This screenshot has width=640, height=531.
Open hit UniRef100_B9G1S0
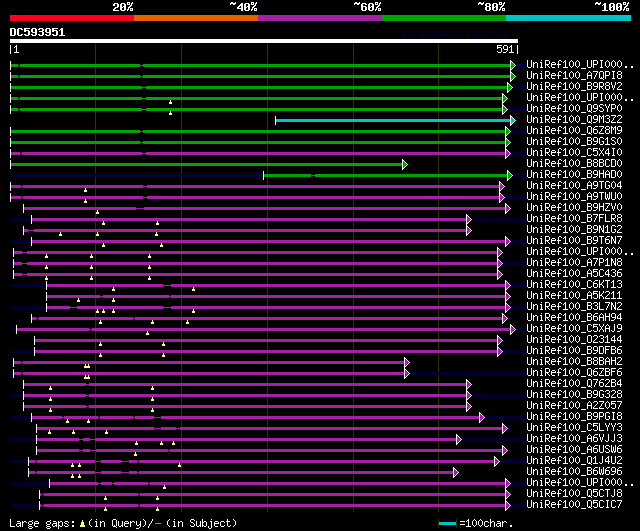pyautogui.click(x=574, y=142)
